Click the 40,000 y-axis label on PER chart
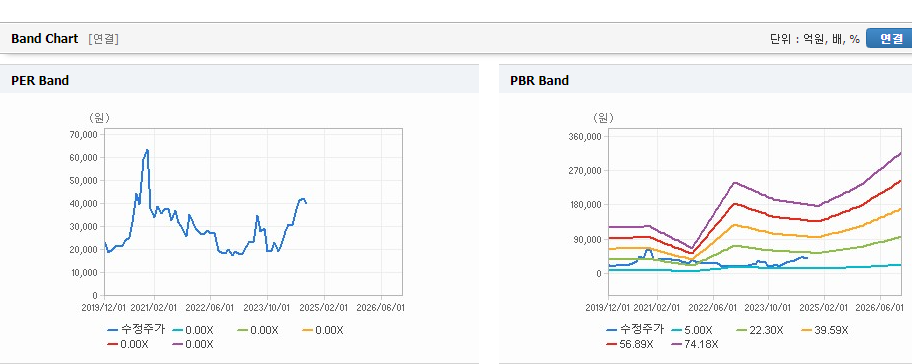The image size is (912, 364). [x=84, y=204]
